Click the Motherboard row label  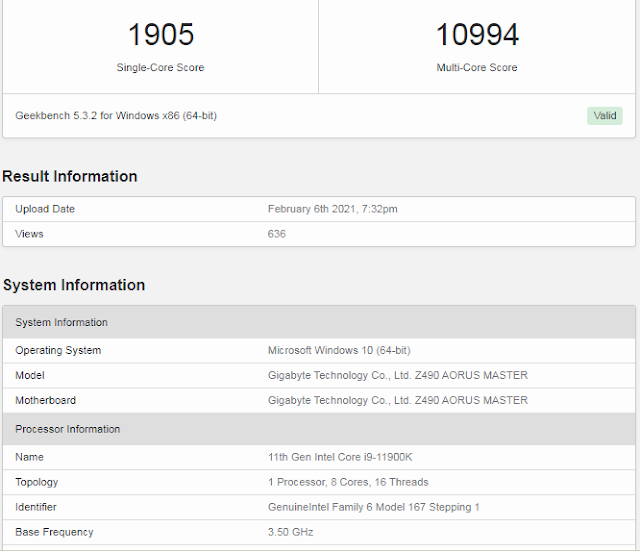(45, 400)
